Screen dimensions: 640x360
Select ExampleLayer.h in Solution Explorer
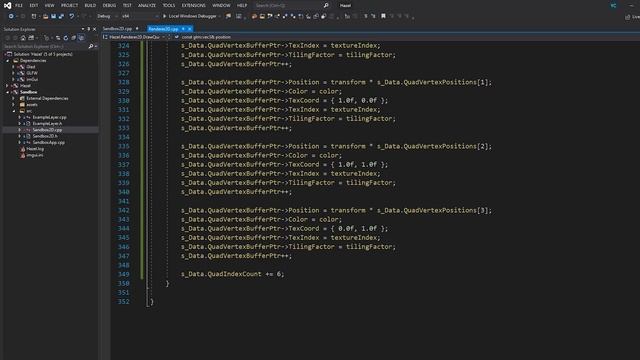(47, 124)
